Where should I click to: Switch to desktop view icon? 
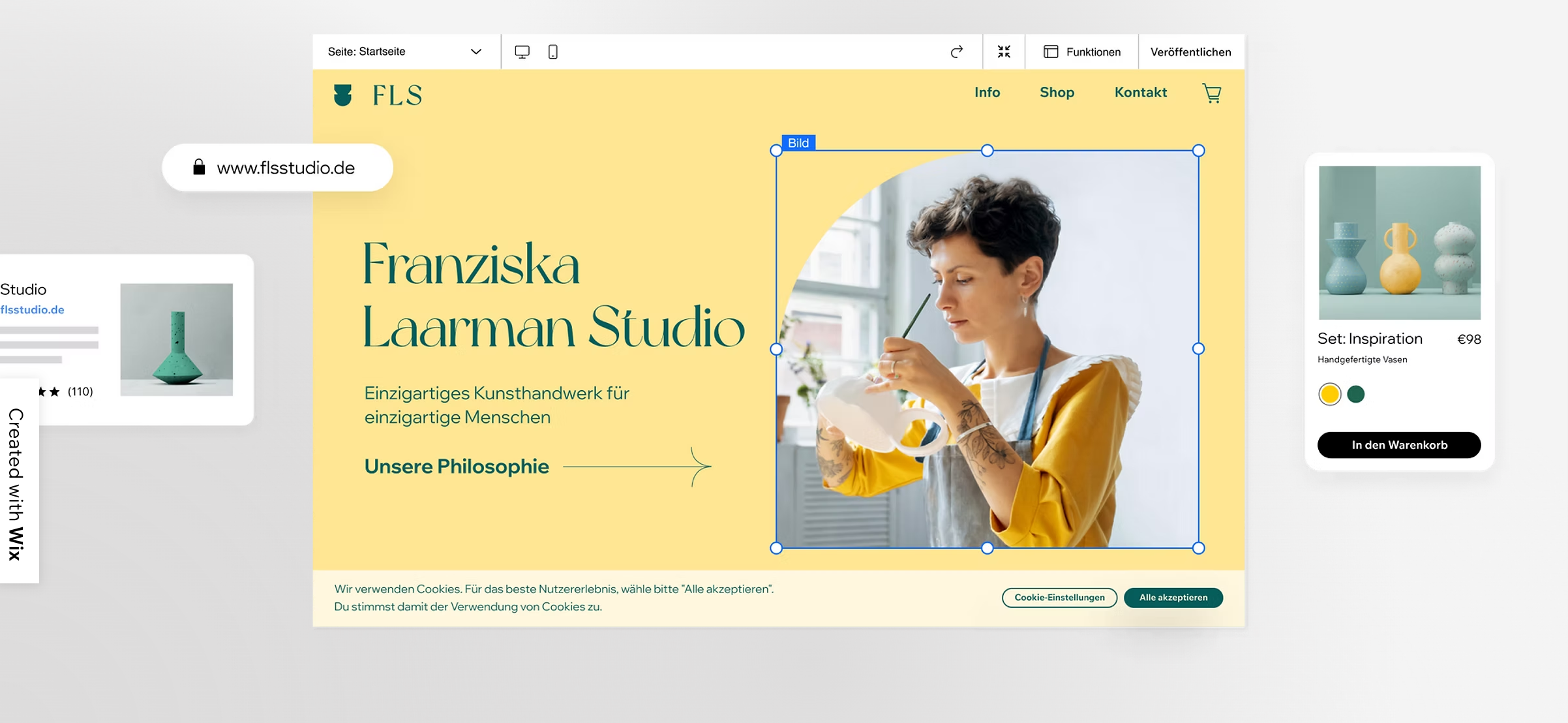pyautogui.click(x=522, y=52)
